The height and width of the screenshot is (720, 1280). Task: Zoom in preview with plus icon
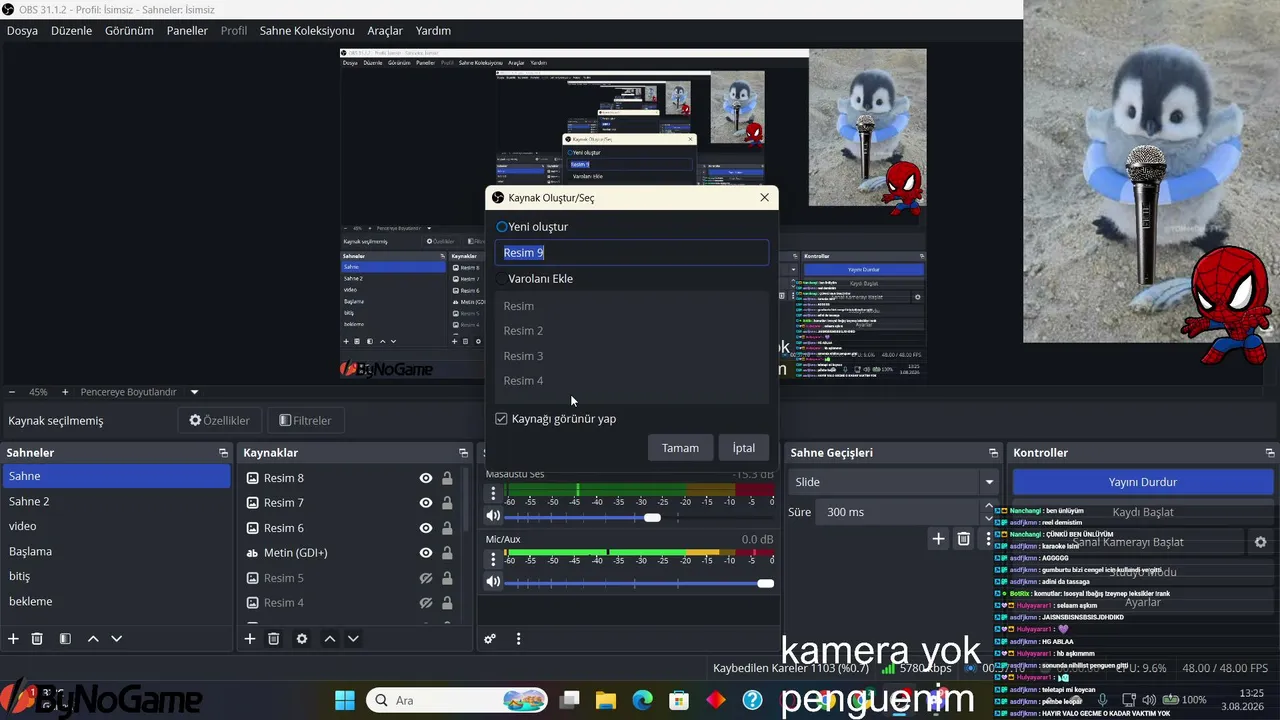65,392
